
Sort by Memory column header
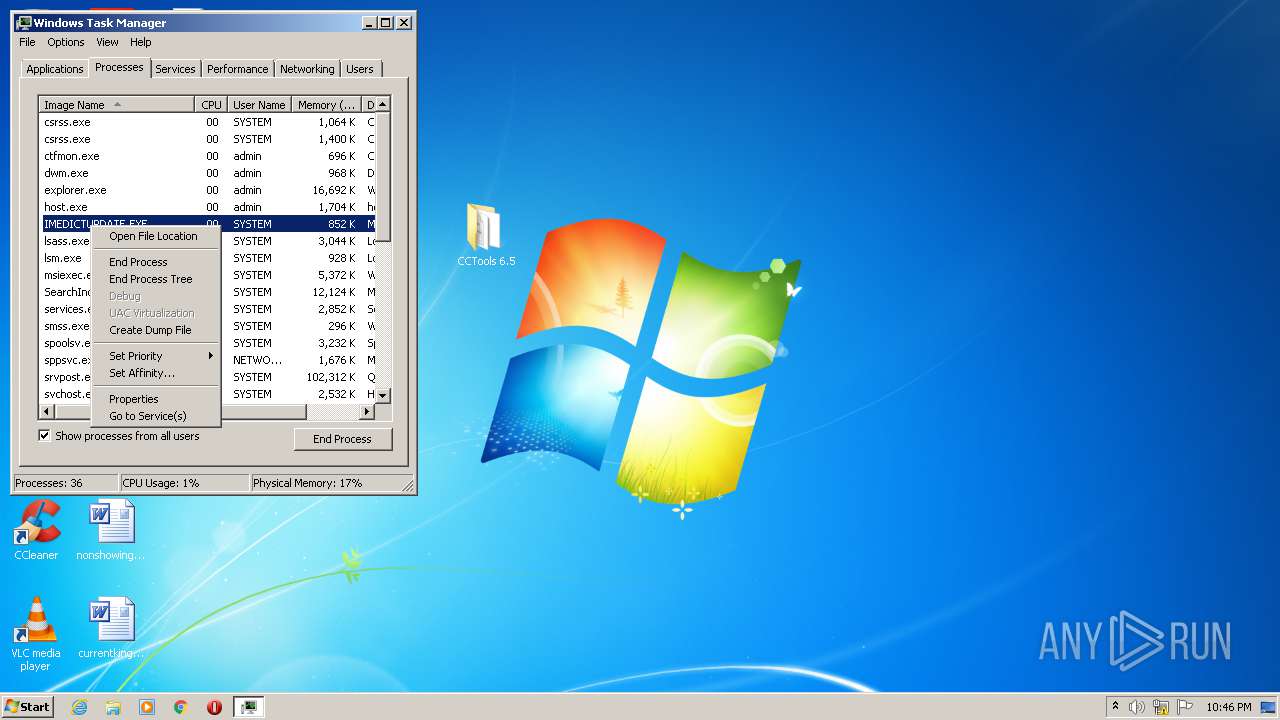(x=326, y=105)
